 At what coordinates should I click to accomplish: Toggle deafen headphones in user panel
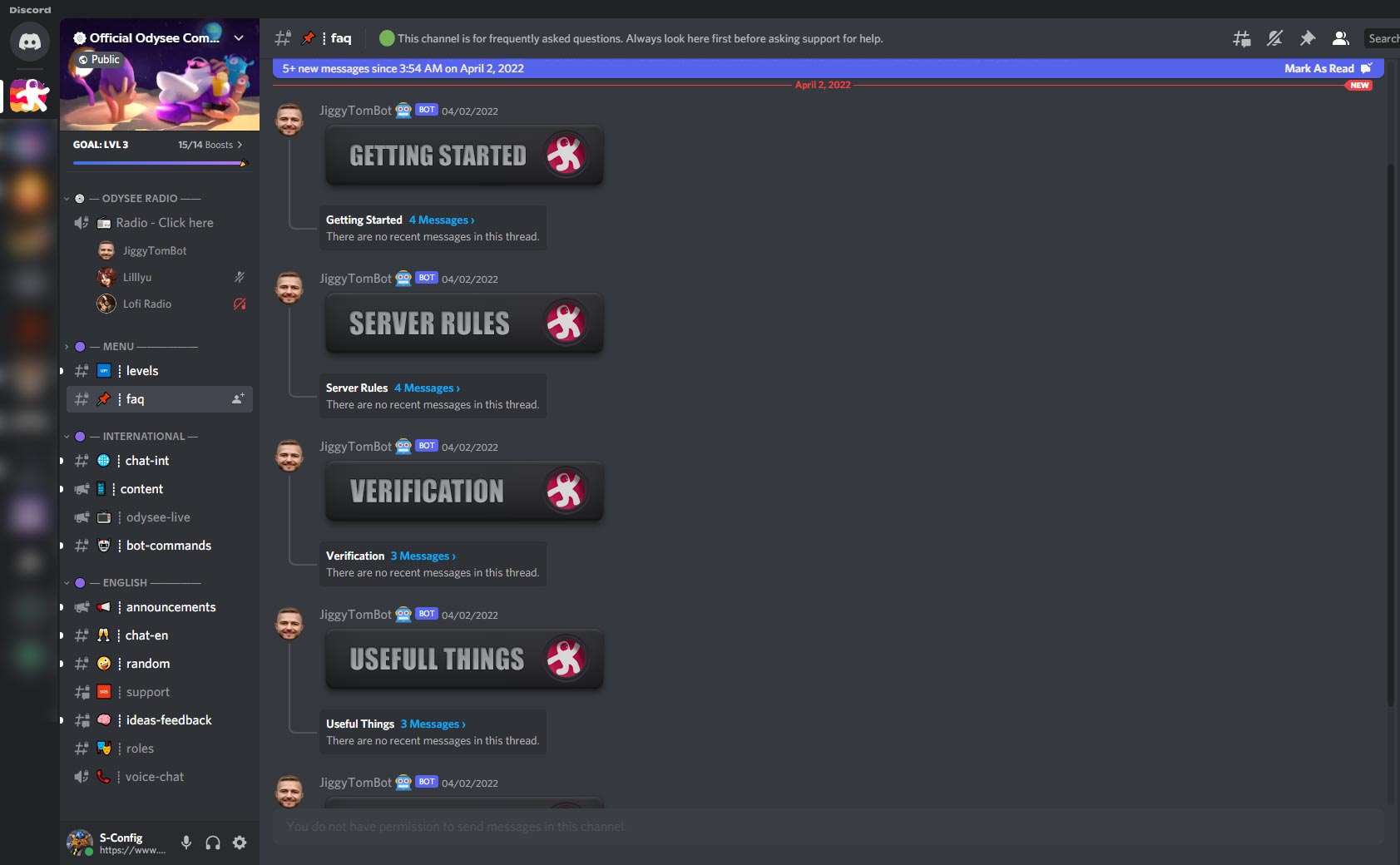click(x=213, y=843)
